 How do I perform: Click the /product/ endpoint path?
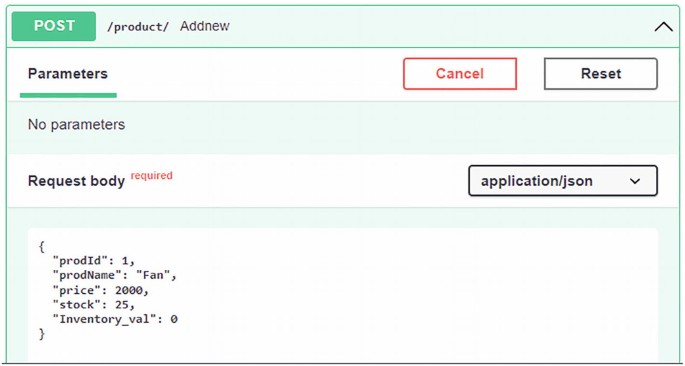tap(138, 27)
